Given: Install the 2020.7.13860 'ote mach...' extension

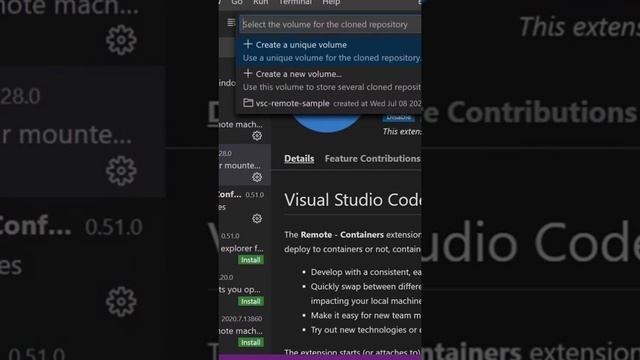Looking at the screenshot, I should [251, 342].
